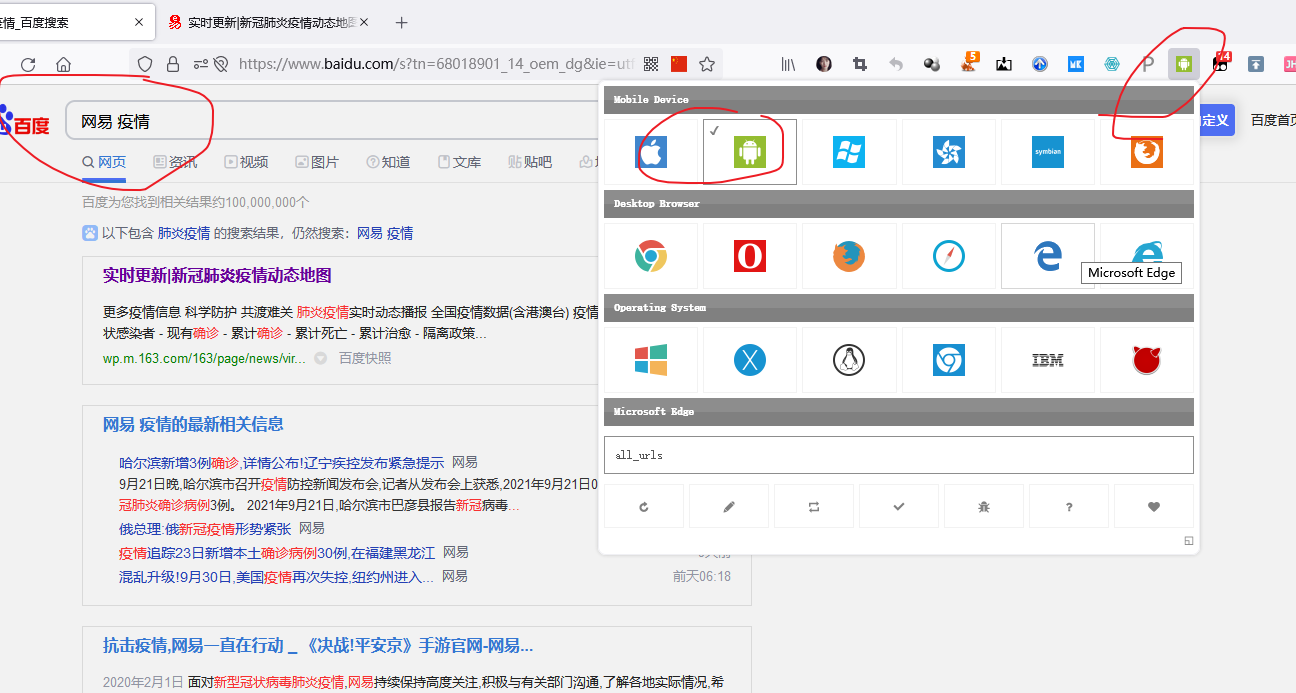1296x693 pixels.
Task: Open result 抗击疫情,网易一直在行动
Action: pyautogui.click(x=318, y=646)
